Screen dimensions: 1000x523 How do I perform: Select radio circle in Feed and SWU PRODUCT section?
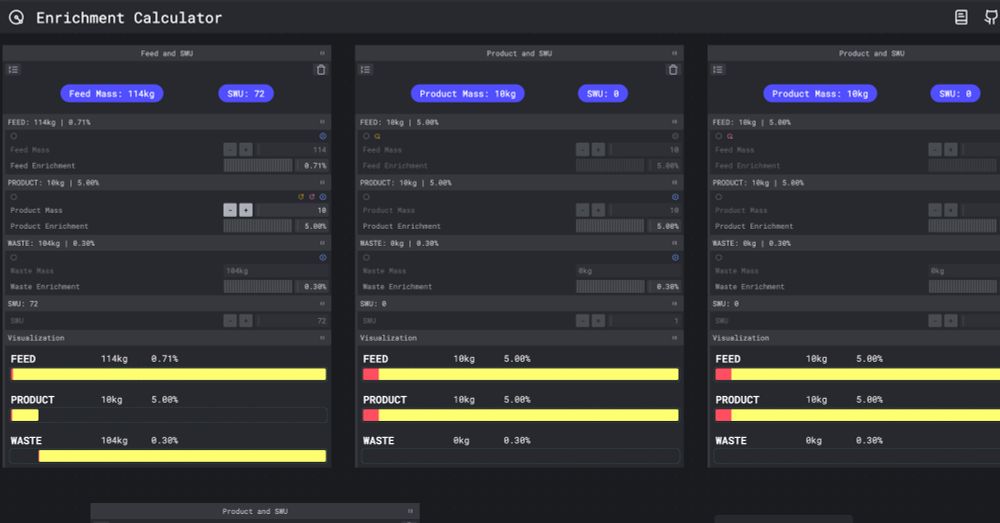tap(13, 196)
